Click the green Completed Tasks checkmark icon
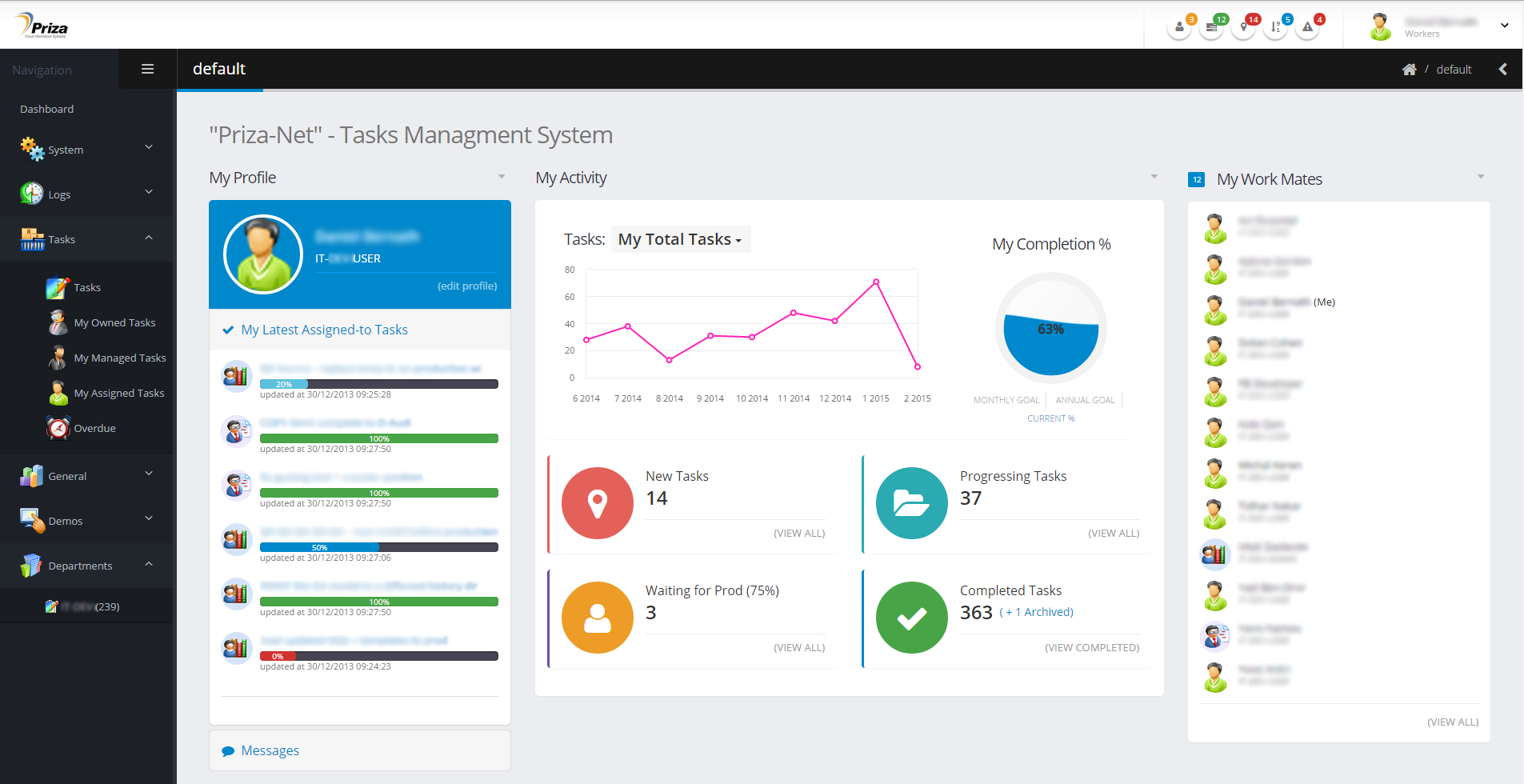 pyautogui.click(x=912, y=618)
